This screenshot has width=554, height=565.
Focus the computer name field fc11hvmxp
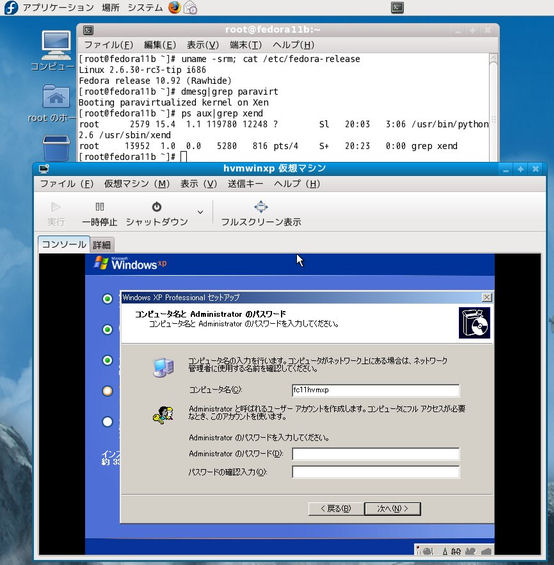click(375, 390)
